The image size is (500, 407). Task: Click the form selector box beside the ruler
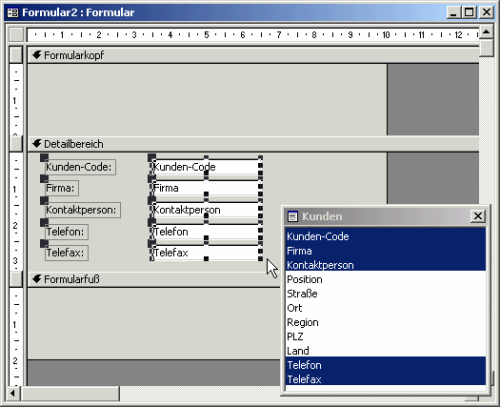[x=17, y=35]
